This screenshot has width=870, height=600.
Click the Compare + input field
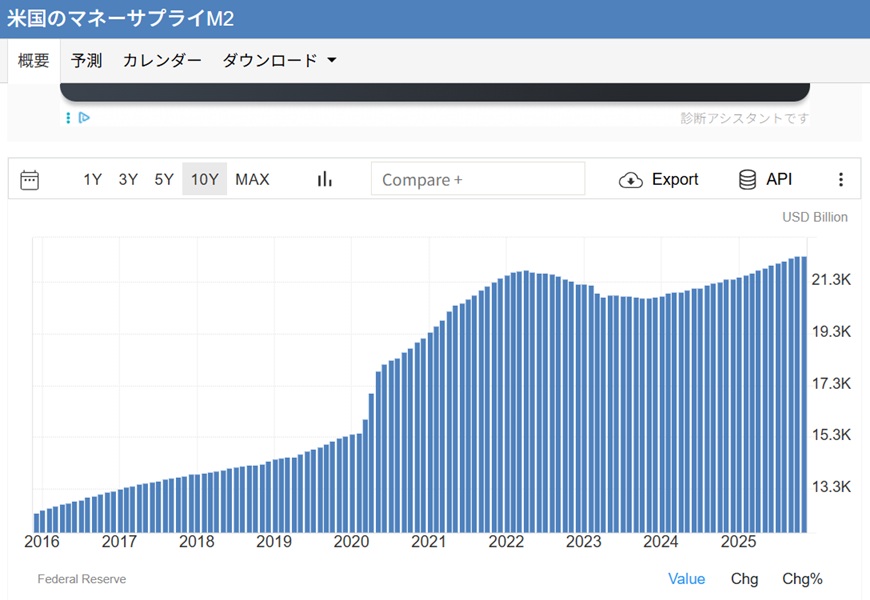[x=477, y=180]
